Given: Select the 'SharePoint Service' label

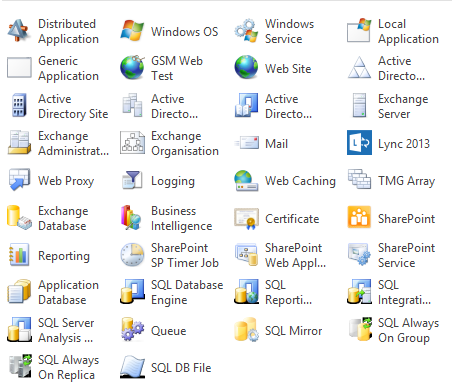Looking at the screenshot, I should (x=406, y=255).
